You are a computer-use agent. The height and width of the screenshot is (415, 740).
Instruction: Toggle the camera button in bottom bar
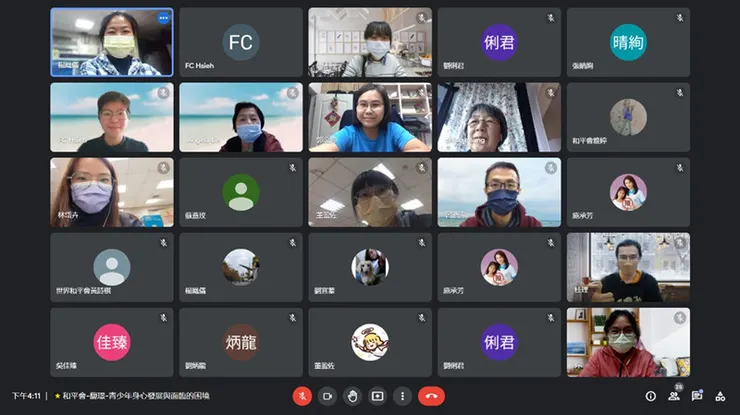(x=327, y=396)
